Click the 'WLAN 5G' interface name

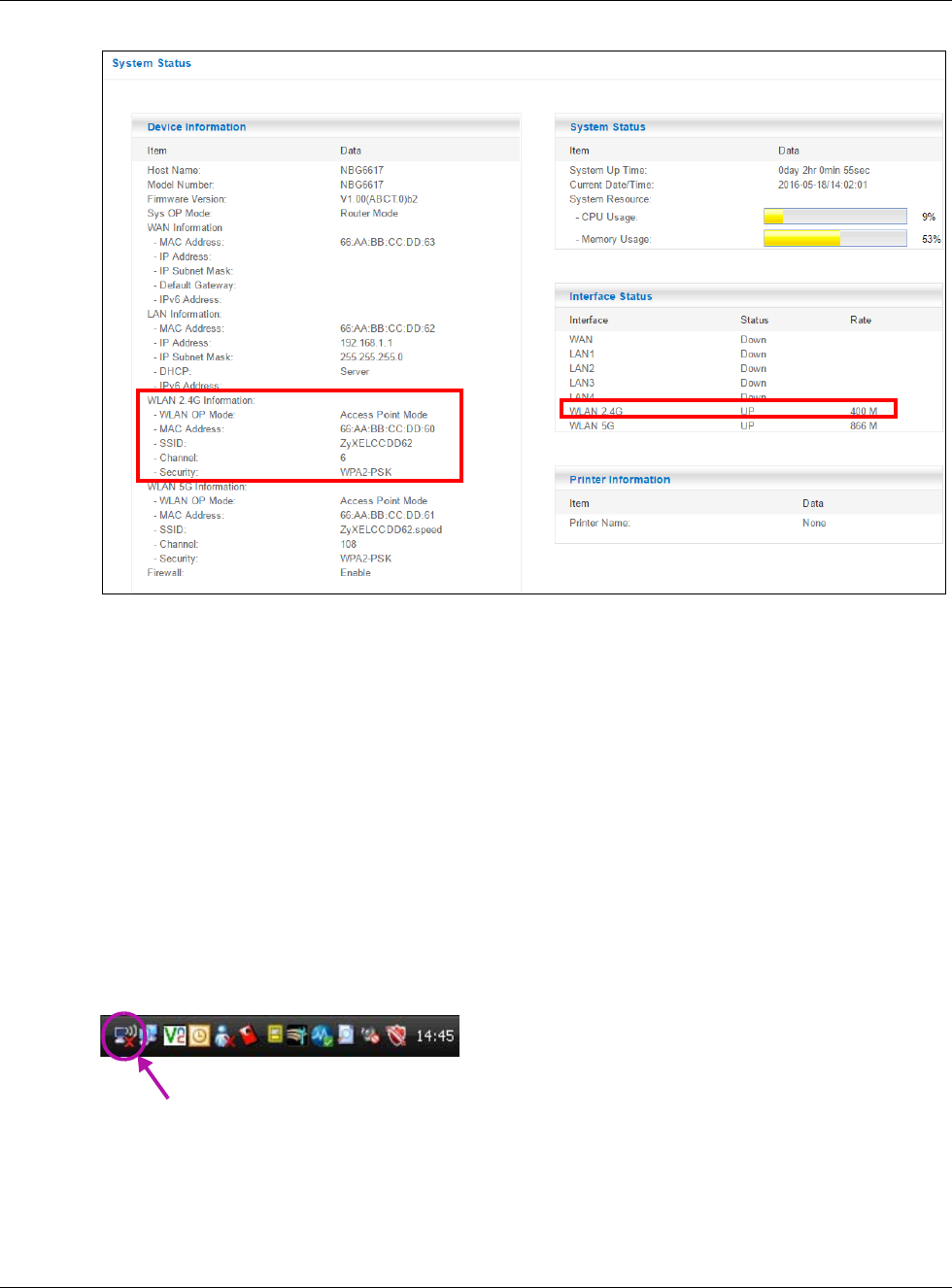(x=592, y=425)
